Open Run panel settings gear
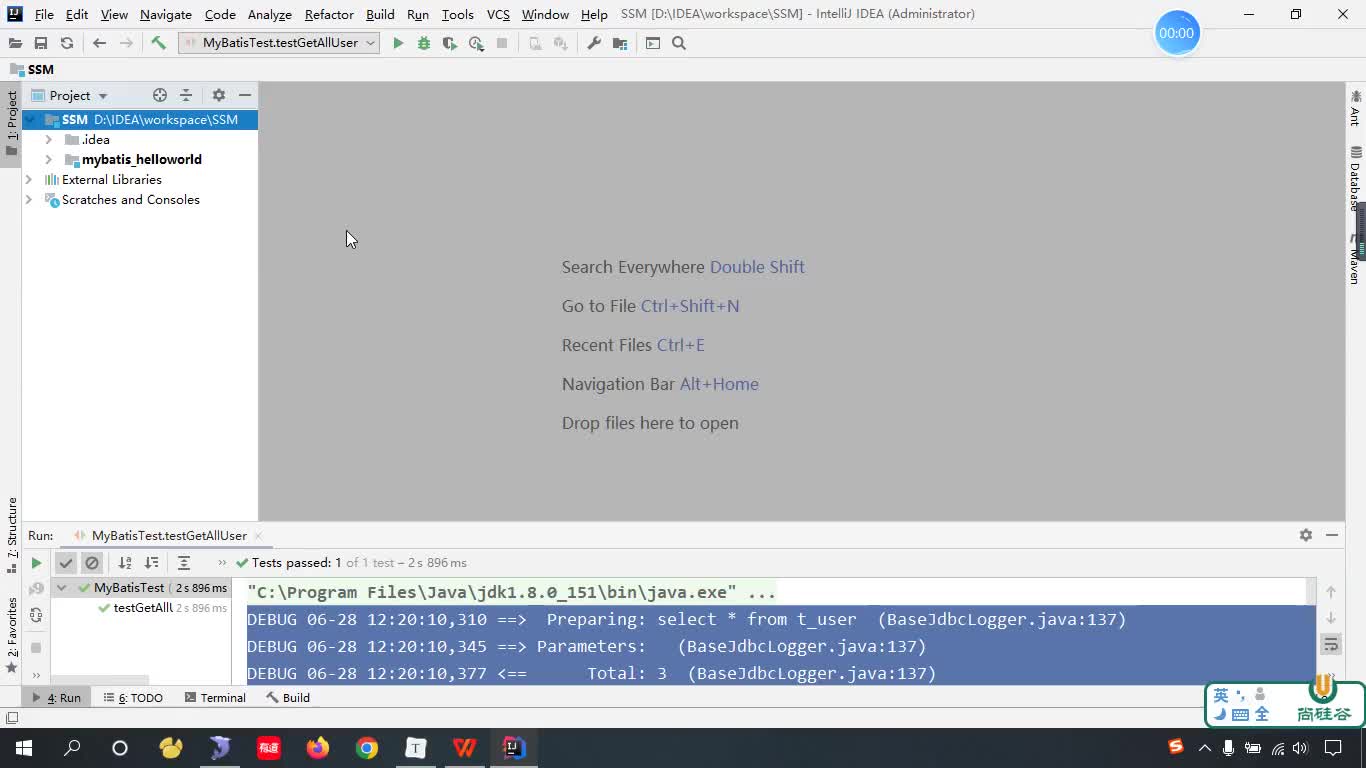Image resolution: width=1366 pixels, height=768 pixels. (1306, 535)
